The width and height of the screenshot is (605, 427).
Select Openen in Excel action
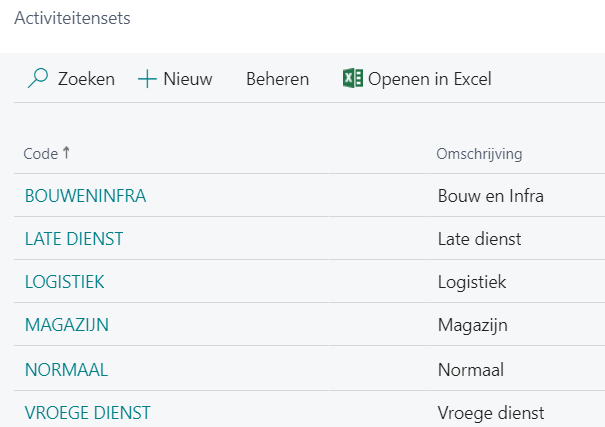pyautogui.click(x=429, y=79)
